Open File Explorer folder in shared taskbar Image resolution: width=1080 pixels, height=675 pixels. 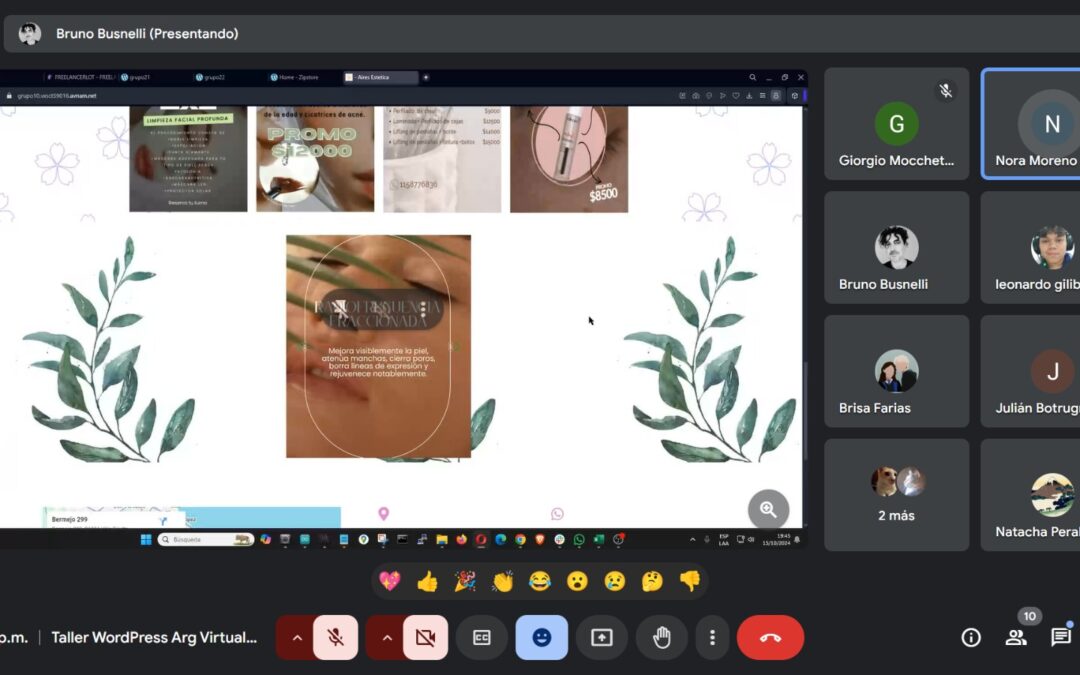(442, 539)
